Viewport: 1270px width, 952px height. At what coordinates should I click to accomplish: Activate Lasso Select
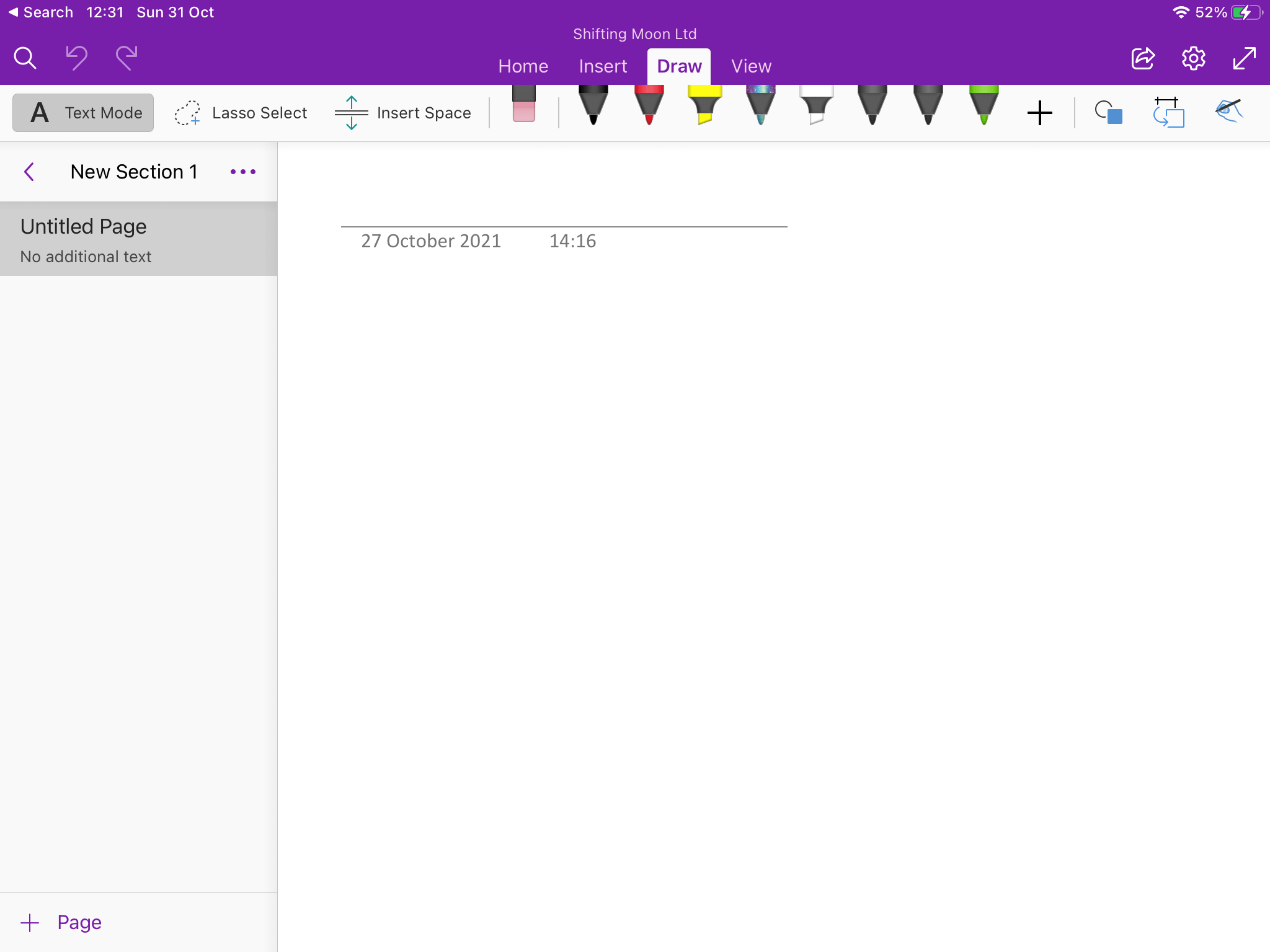pos(241,113)
